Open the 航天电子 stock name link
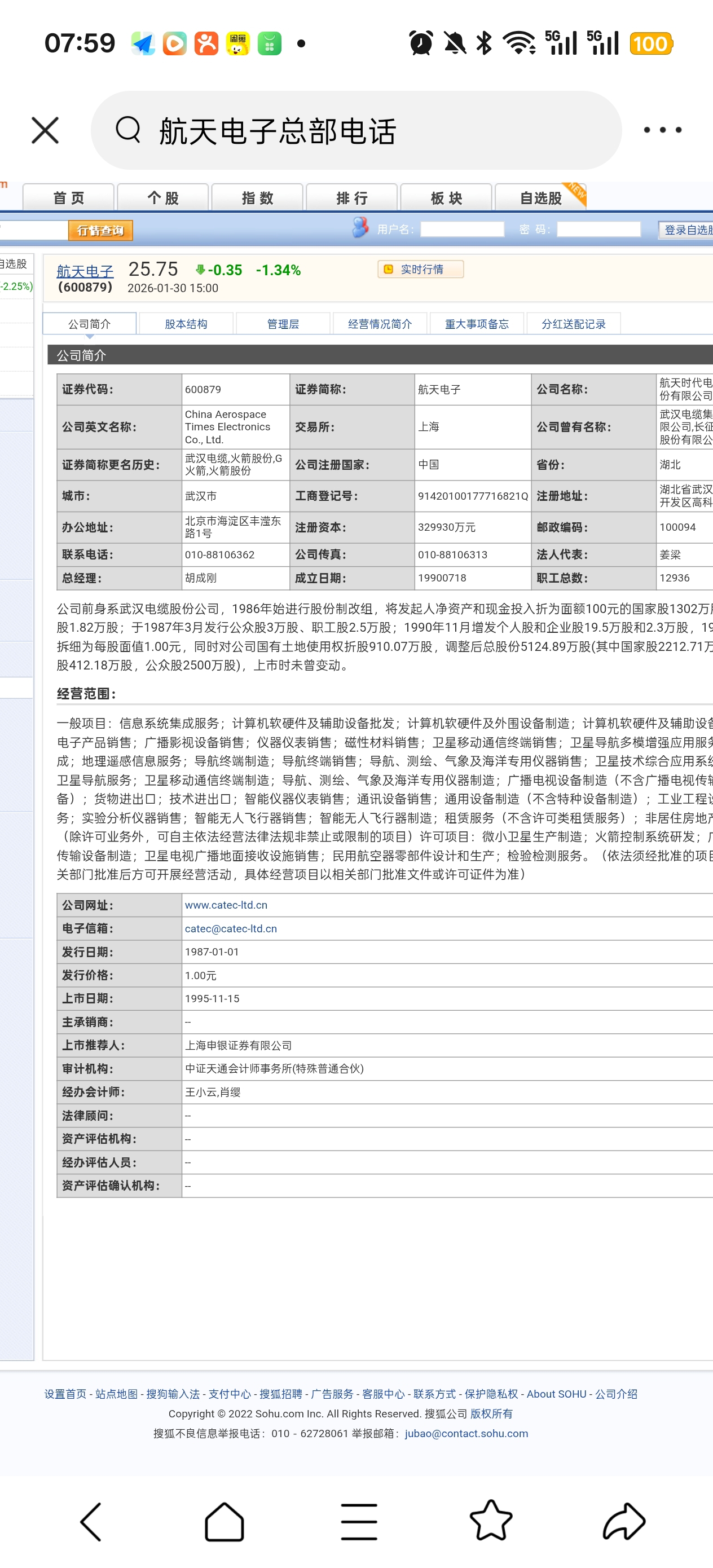Viewport: 713px width, 1568px height. 85,271
